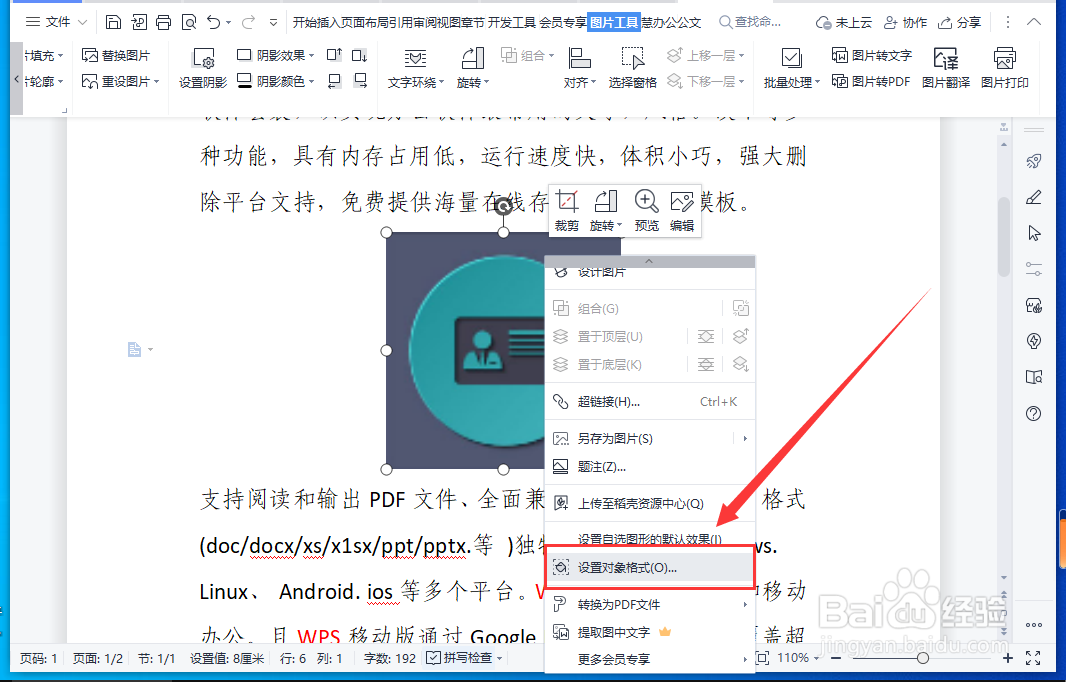Collapse the ribbon with the chevron
Viewport: 1066px width, 682px height.
pos(1033,22)
